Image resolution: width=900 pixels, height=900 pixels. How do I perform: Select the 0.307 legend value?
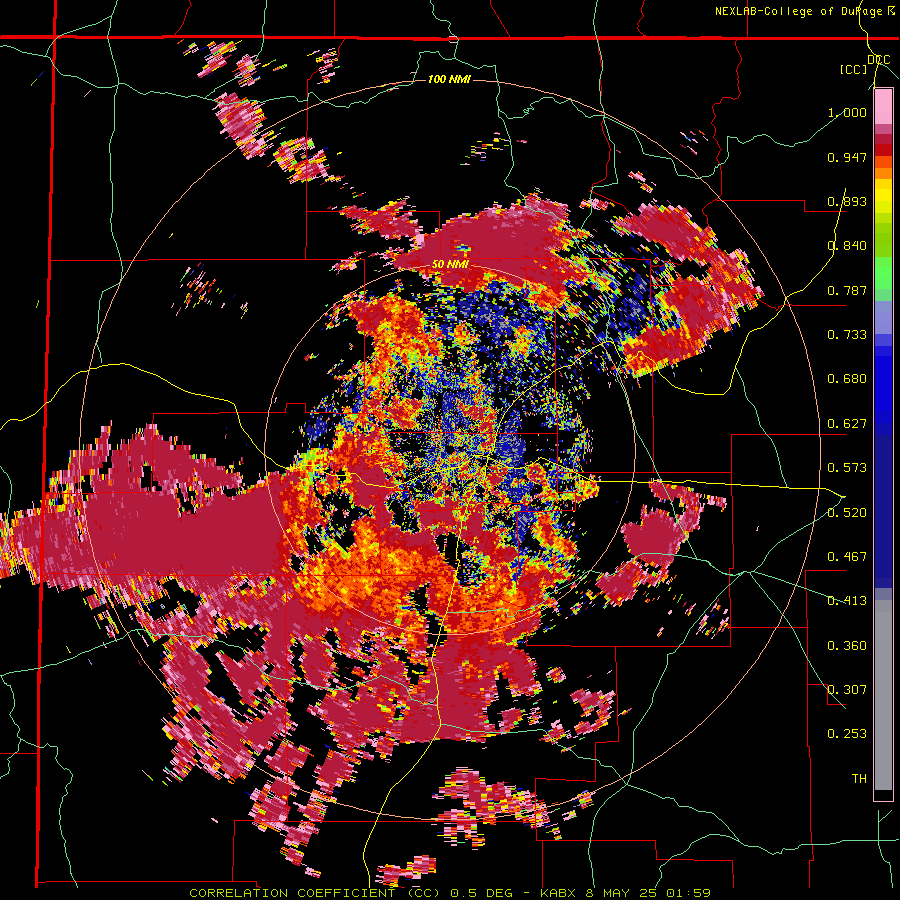(847, 689)
